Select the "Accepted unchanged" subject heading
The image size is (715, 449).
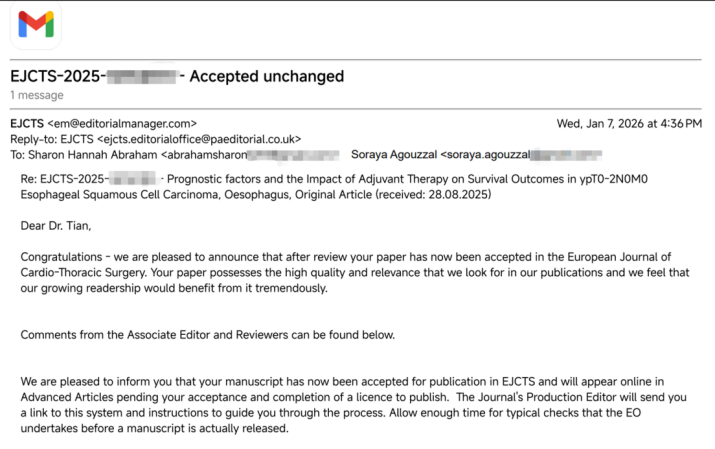pyautogui.click(x=267, y=76)
